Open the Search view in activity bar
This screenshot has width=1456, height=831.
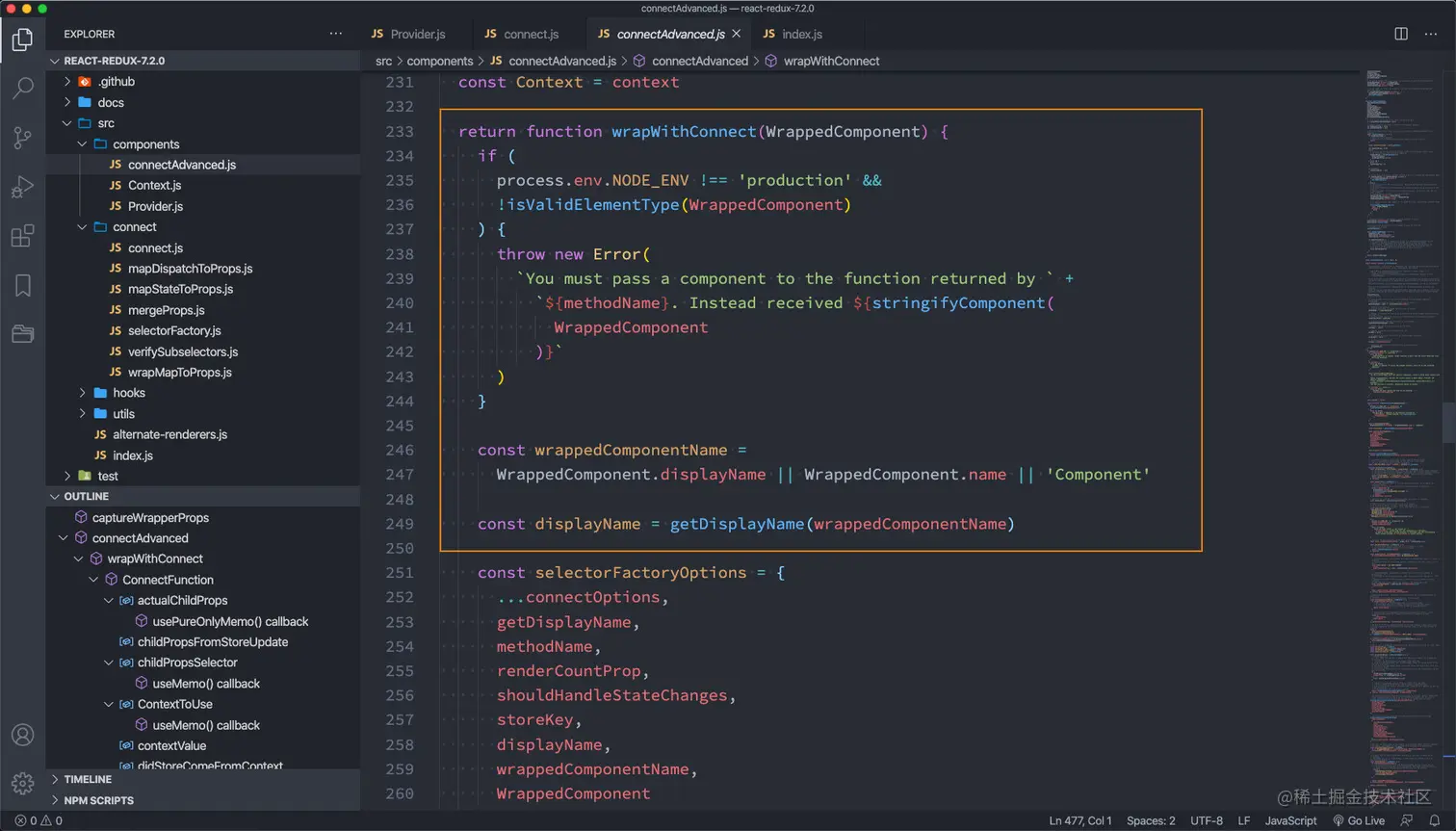pyautogui.click(x=22, y=88)
